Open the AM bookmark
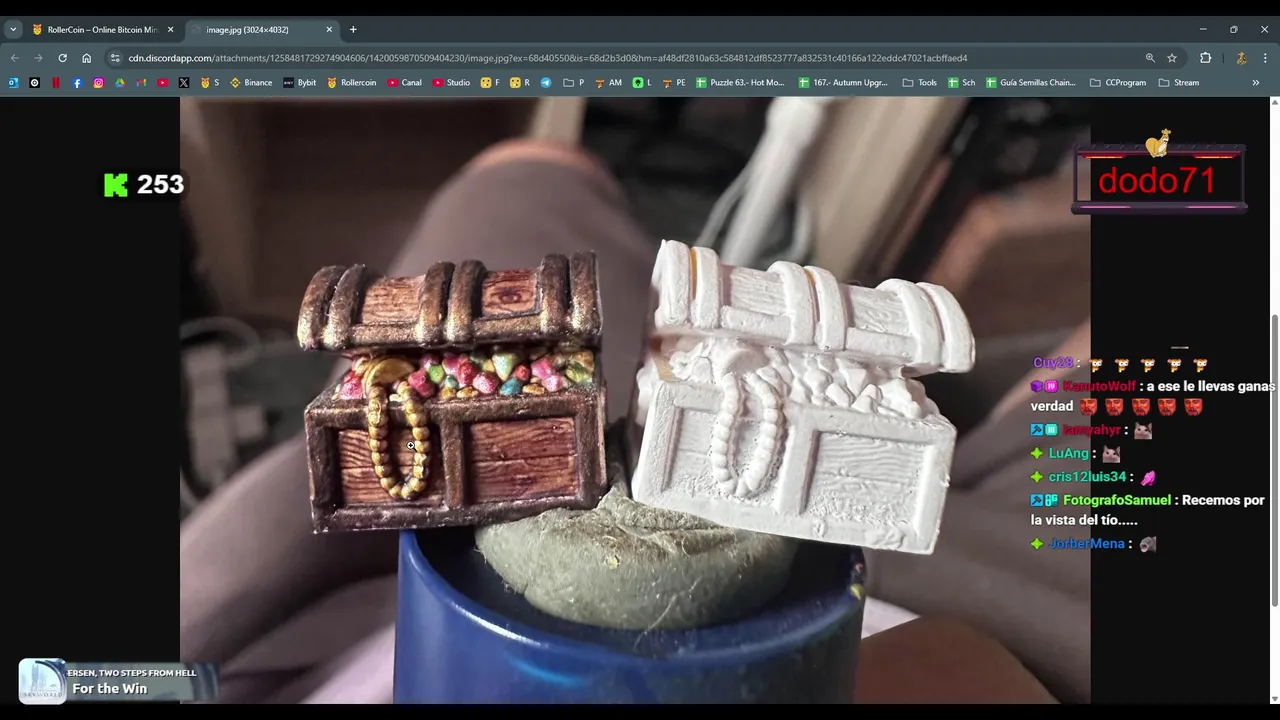The width and height of the screenshot is (1280, 720). pos(608,83)
